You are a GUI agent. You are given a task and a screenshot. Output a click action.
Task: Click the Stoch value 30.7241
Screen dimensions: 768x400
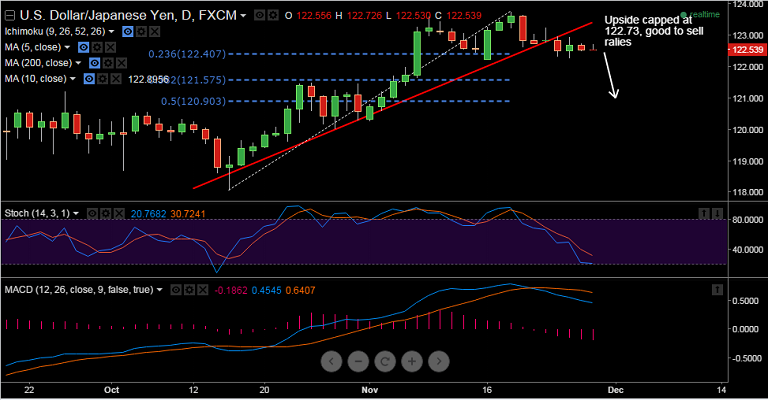point(188,214)
